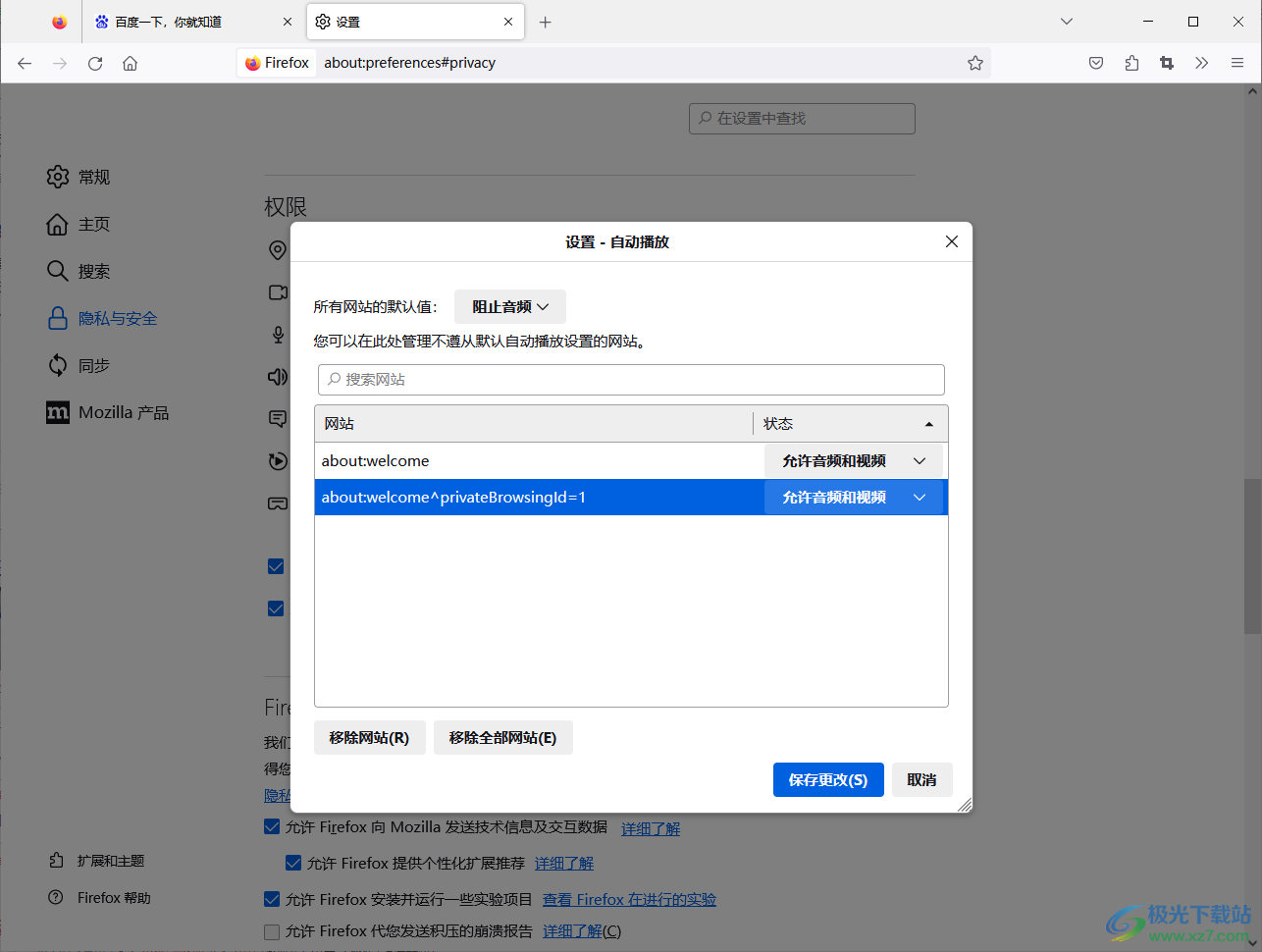Image resolution: width=1262 pixels, height=952 pixels.
Task: Show more tools overflow chevrons
Action: tap(1202, 63)
